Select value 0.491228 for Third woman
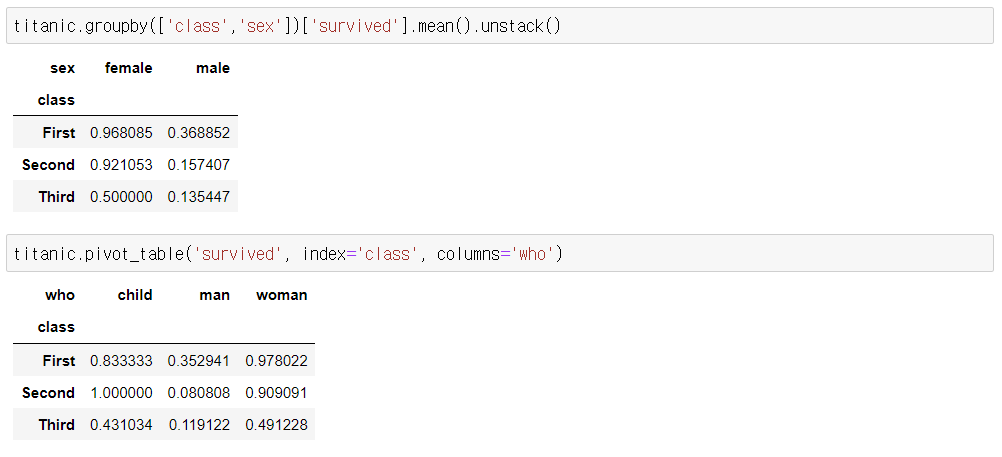Image resolution: width=1002 pixels, height=457 pixels. point(276,424)
